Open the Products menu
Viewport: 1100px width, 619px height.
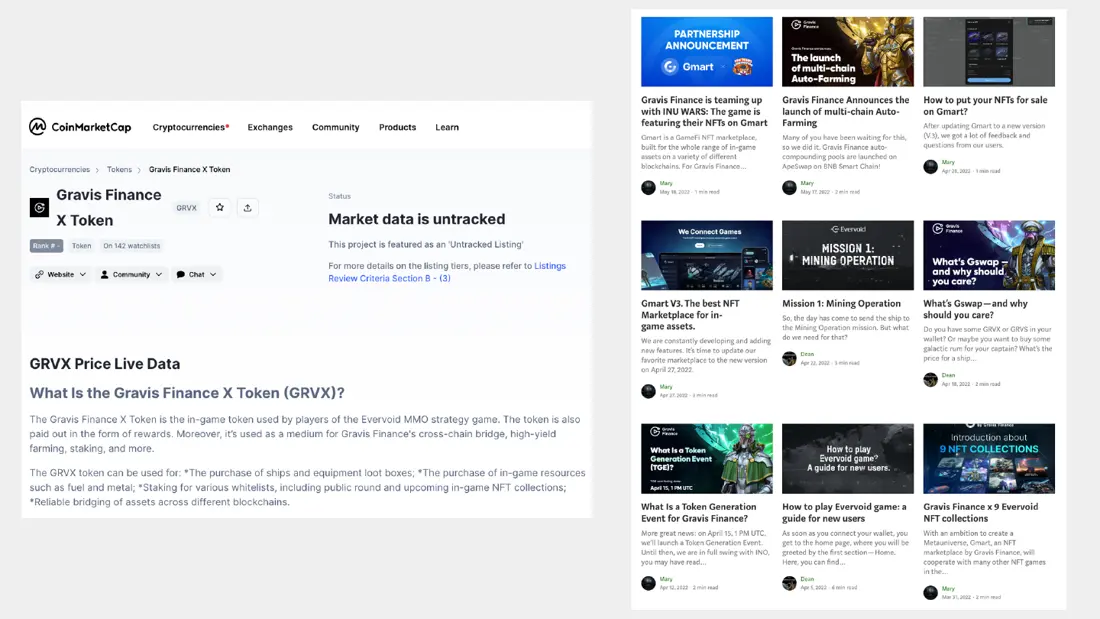click(x=397, y=127)
